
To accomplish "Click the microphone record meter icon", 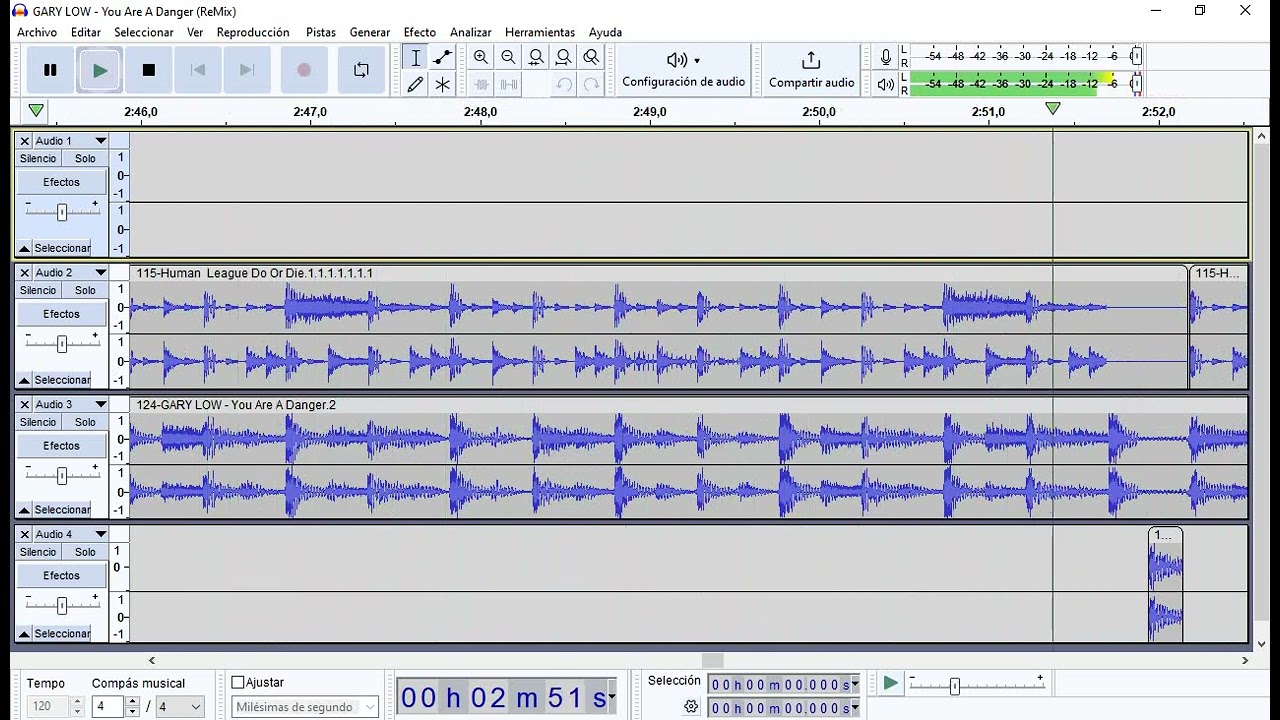I will (x=885, y=57).
